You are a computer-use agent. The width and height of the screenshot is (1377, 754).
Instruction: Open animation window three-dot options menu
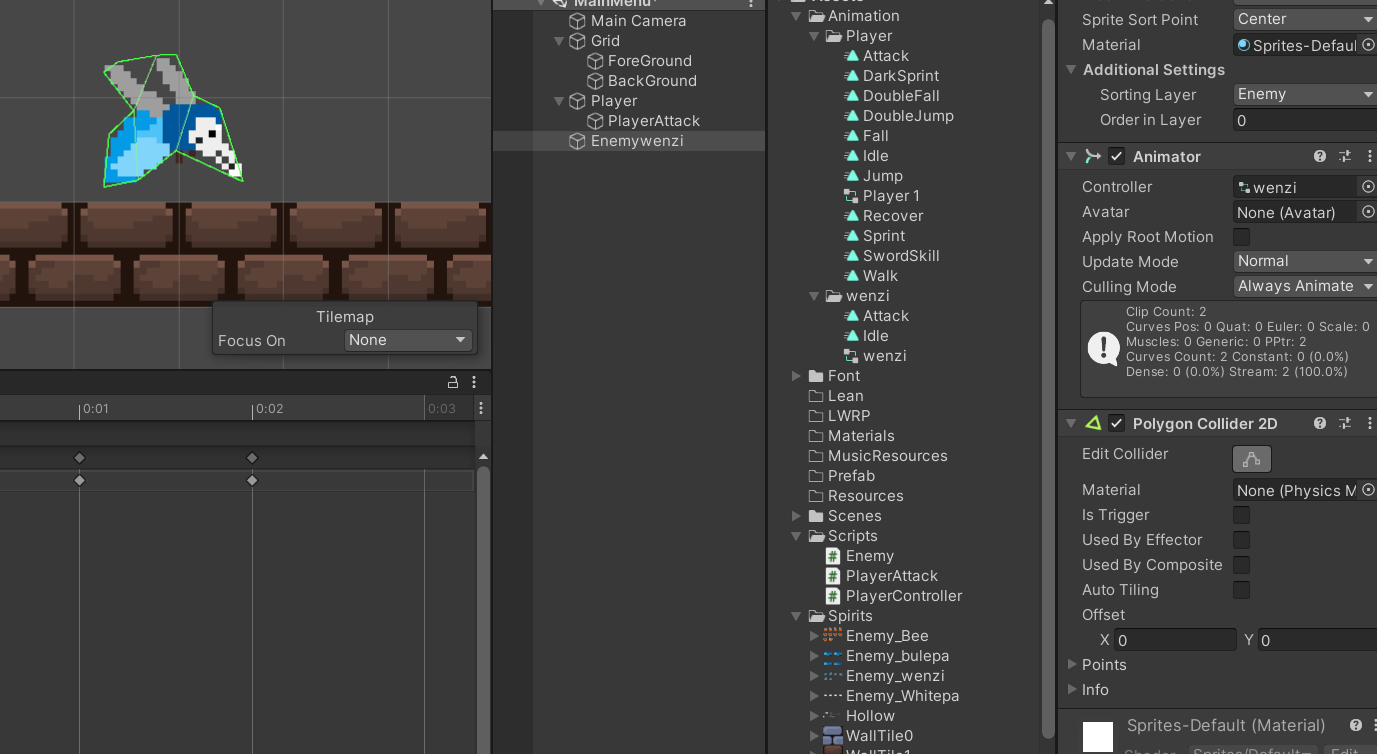[x=474, y=382]
